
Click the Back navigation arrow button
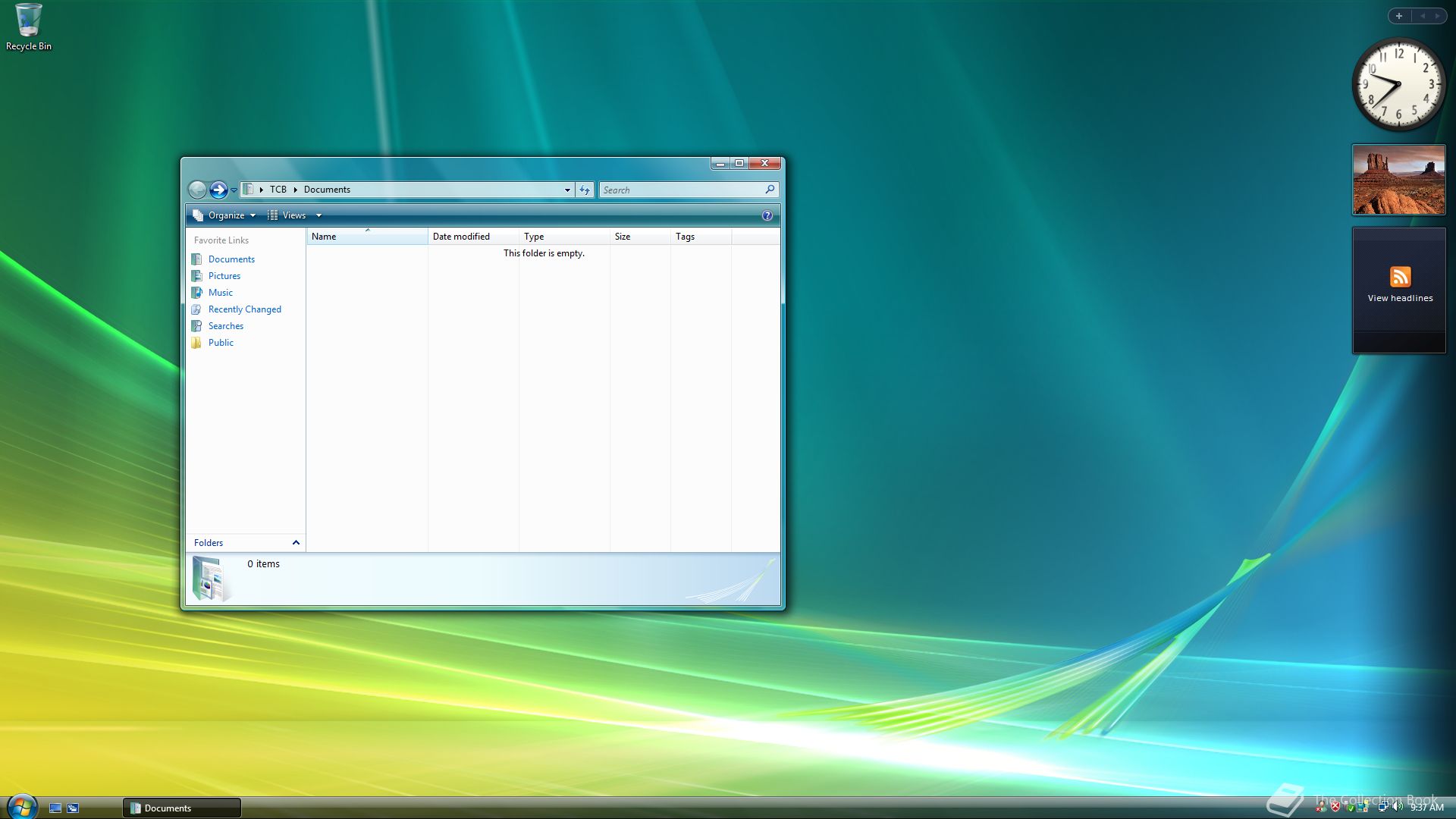(197, 190)
